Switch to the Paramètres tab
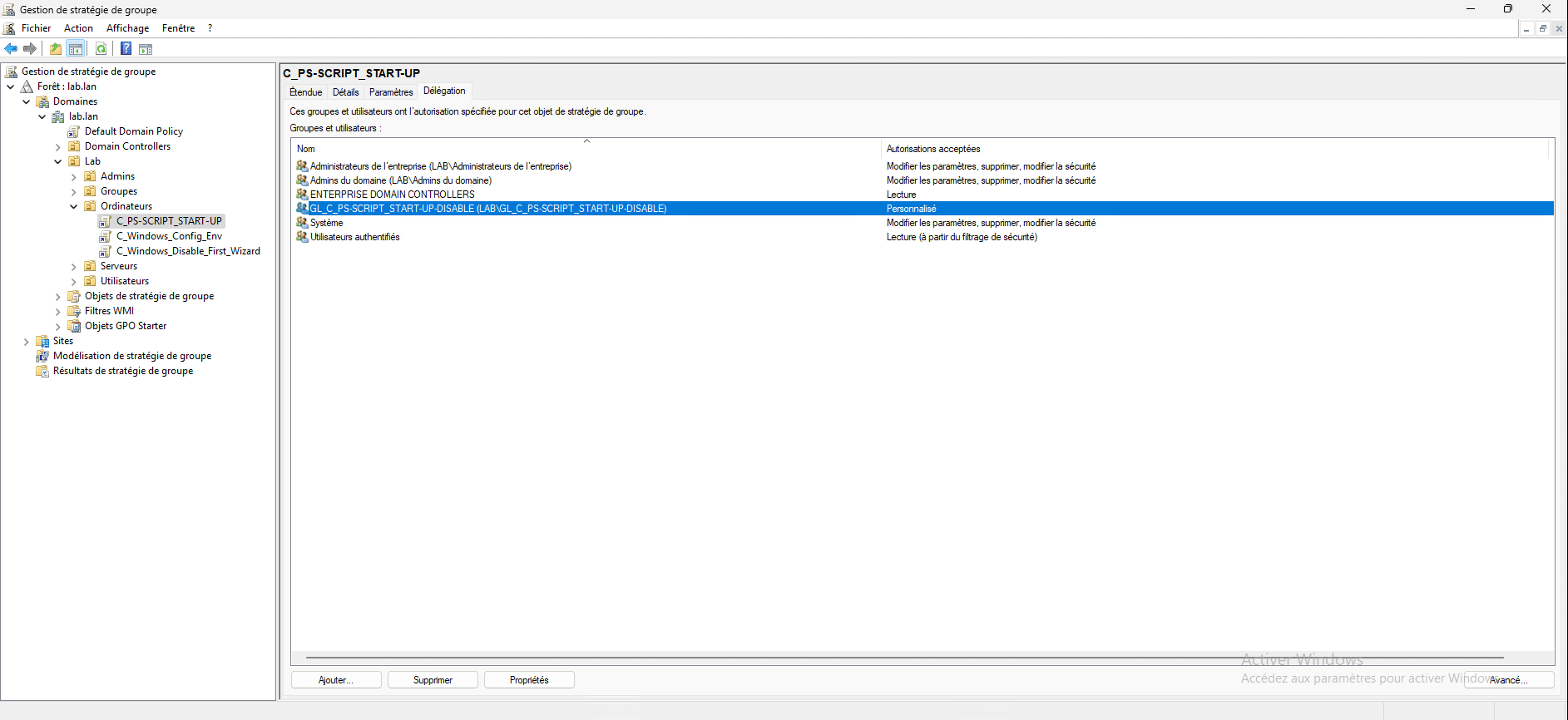1568x720 pixels. point(390,92)
